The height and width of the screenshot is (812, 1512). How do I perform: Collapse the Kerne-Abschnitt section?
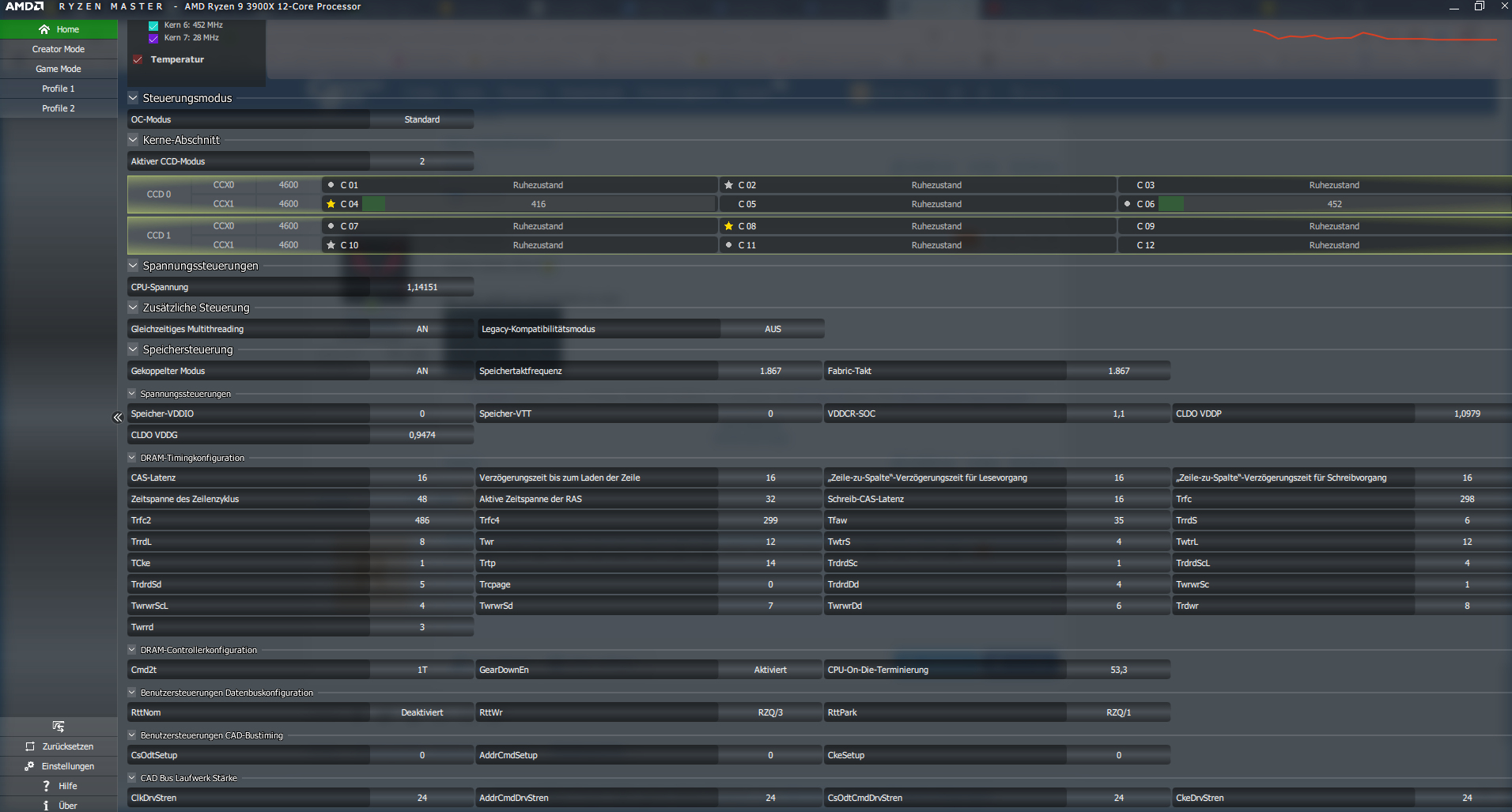tap(133, 140)
